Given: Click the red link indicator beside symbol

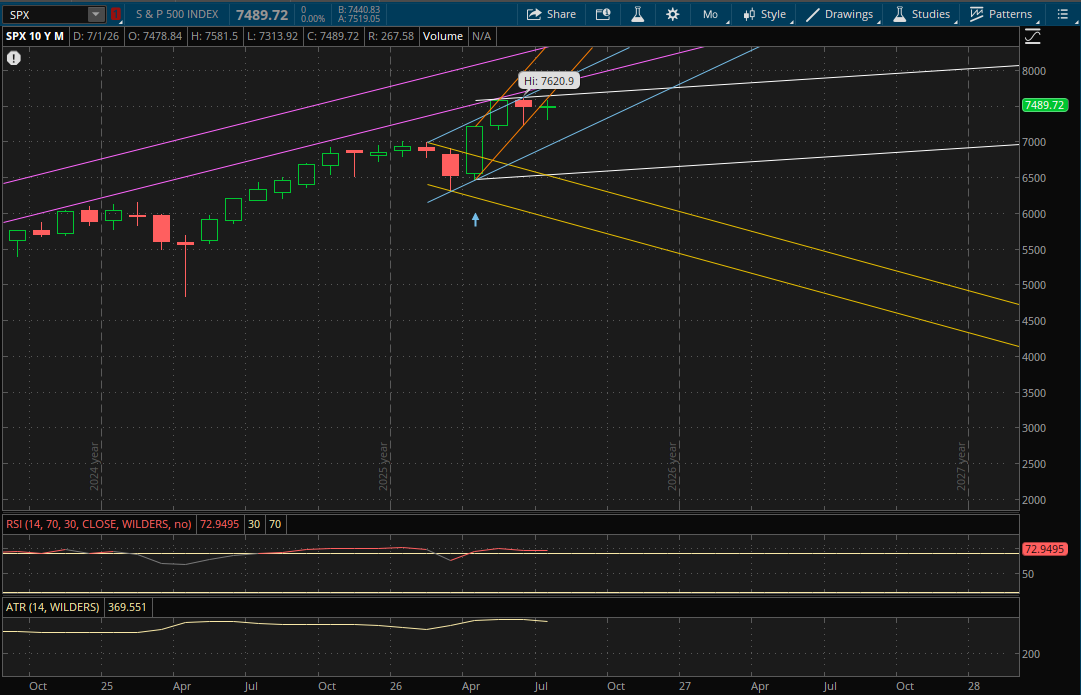Looking at the screenshot, I should coord(115,14).
